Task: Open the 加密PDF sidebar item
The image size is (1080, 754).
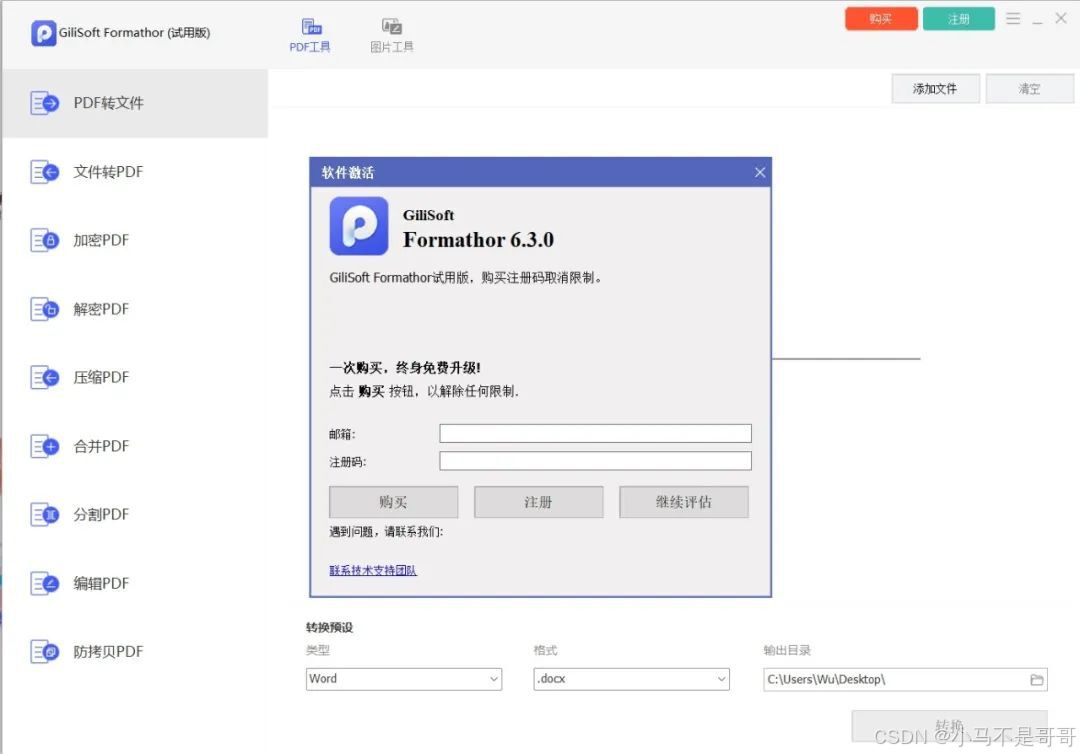Action: (x=135, y=240)
